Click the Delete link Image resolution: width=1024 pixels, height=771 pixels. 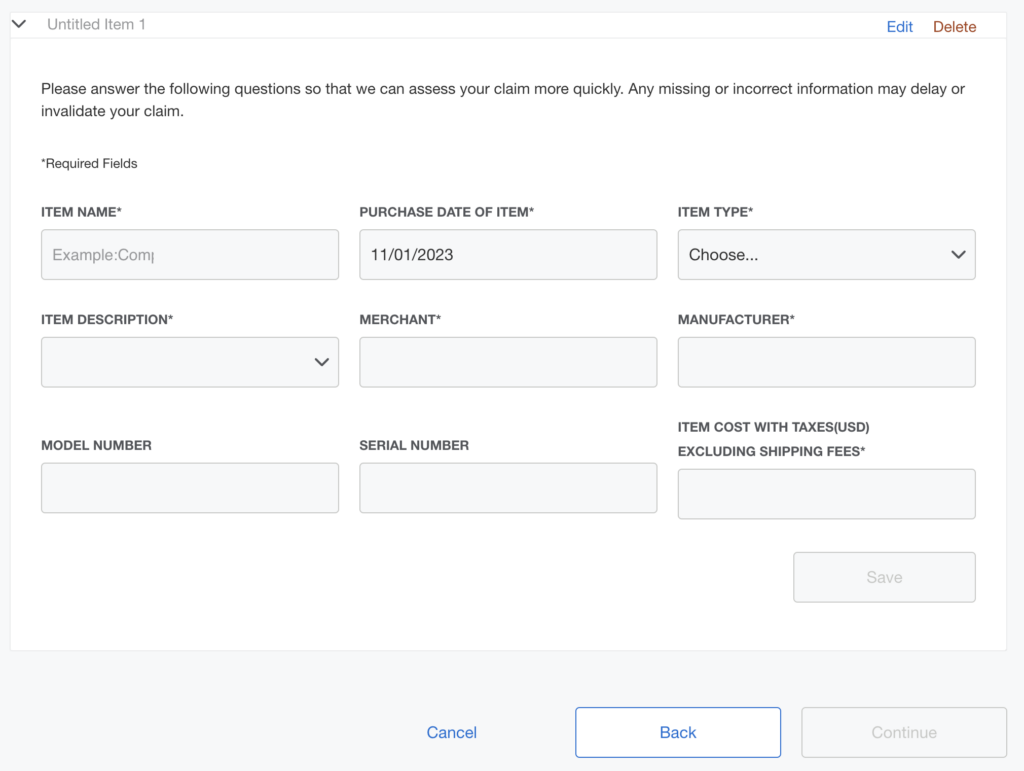[954, 26]
